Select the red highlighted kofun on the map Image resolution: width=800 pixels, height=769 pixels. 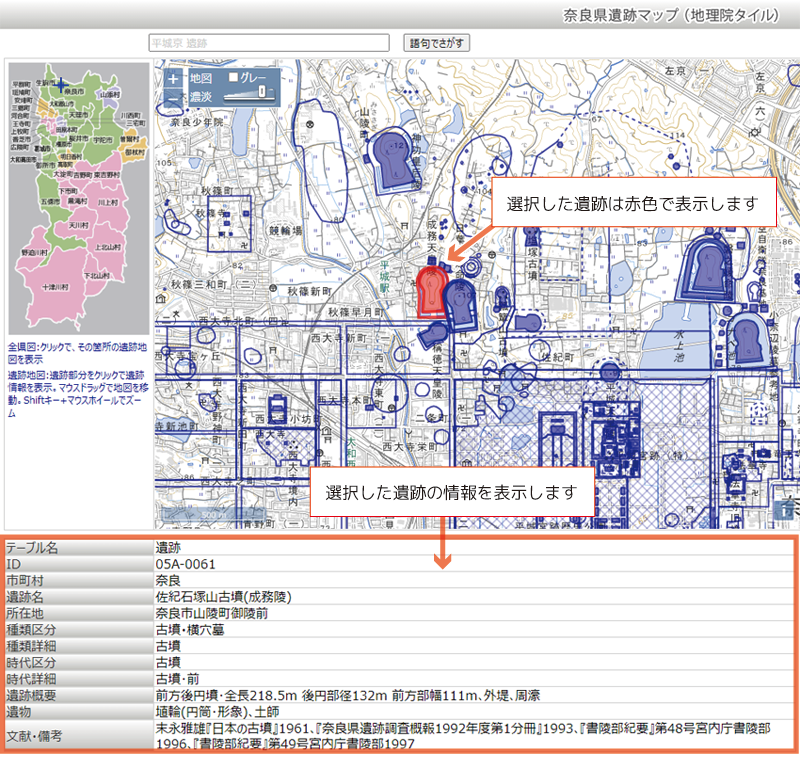[432, 293]
